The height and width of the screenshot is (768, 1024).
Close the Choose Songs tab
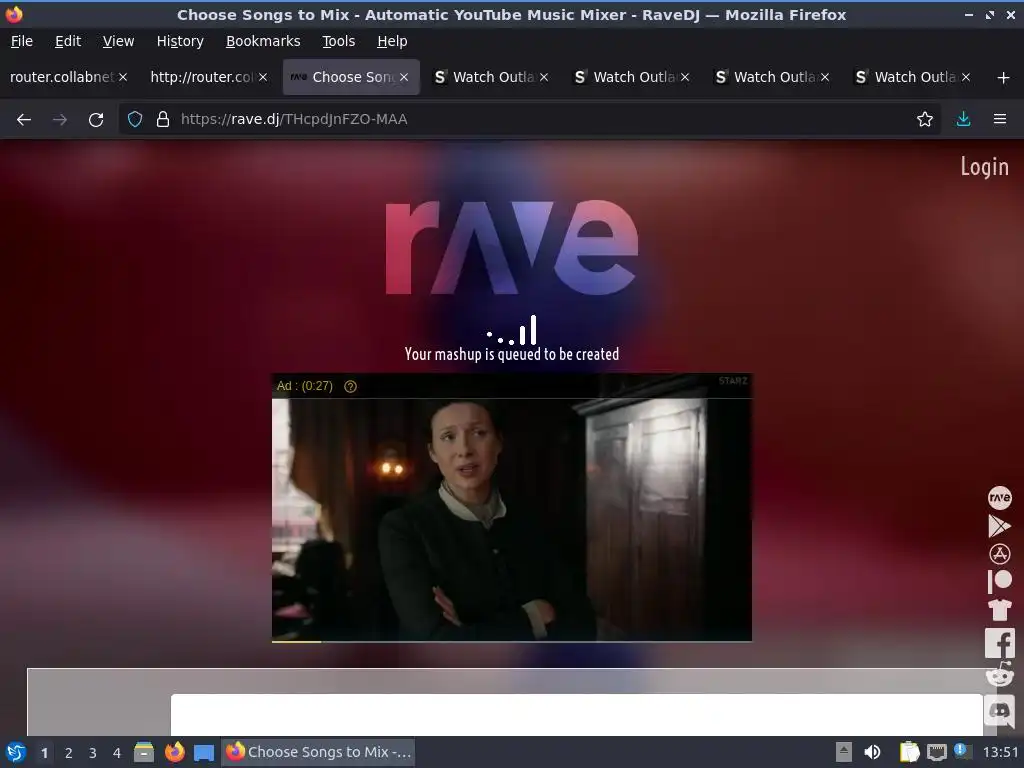(x=404, y=78)
